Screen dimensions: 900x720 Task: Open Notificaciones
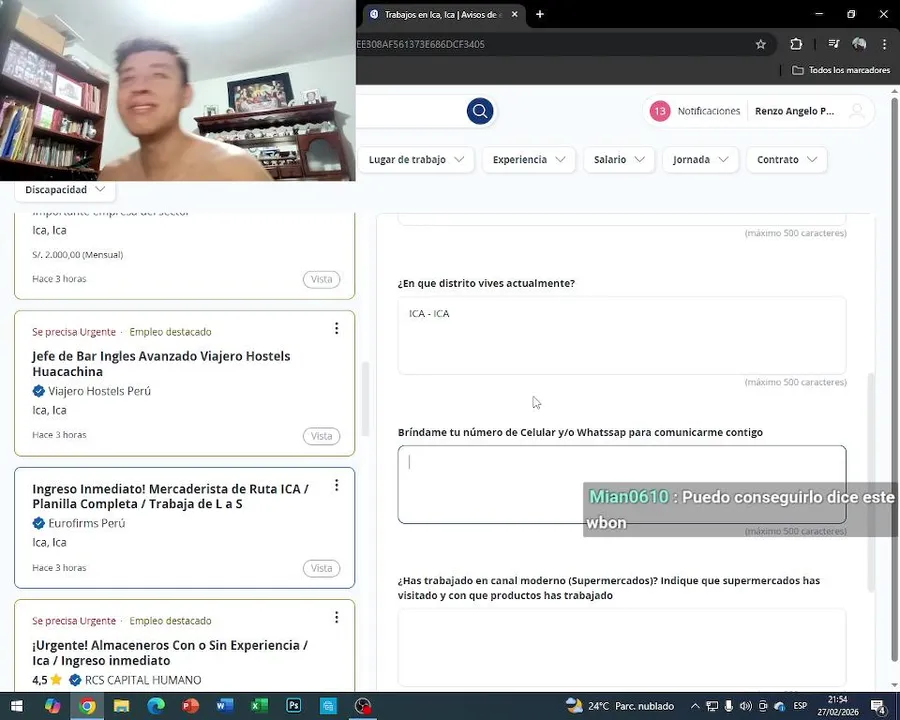709,111
